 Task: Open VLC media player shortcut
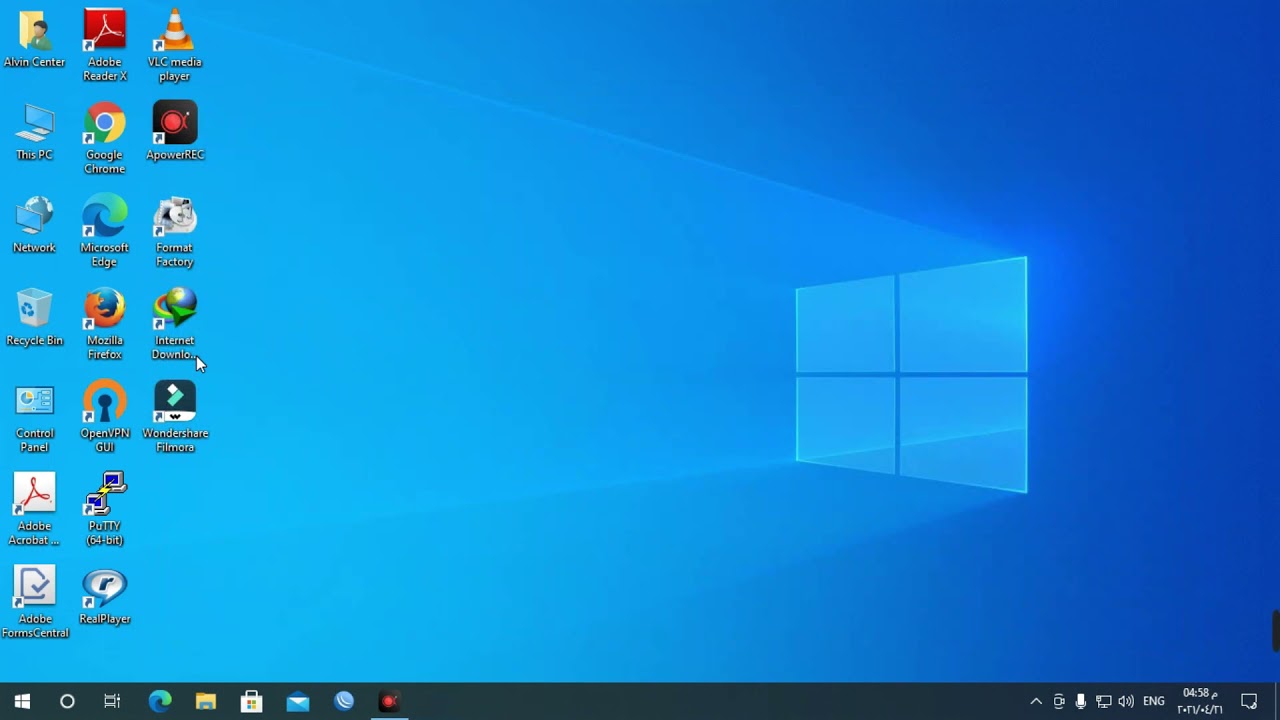(175, 45)
